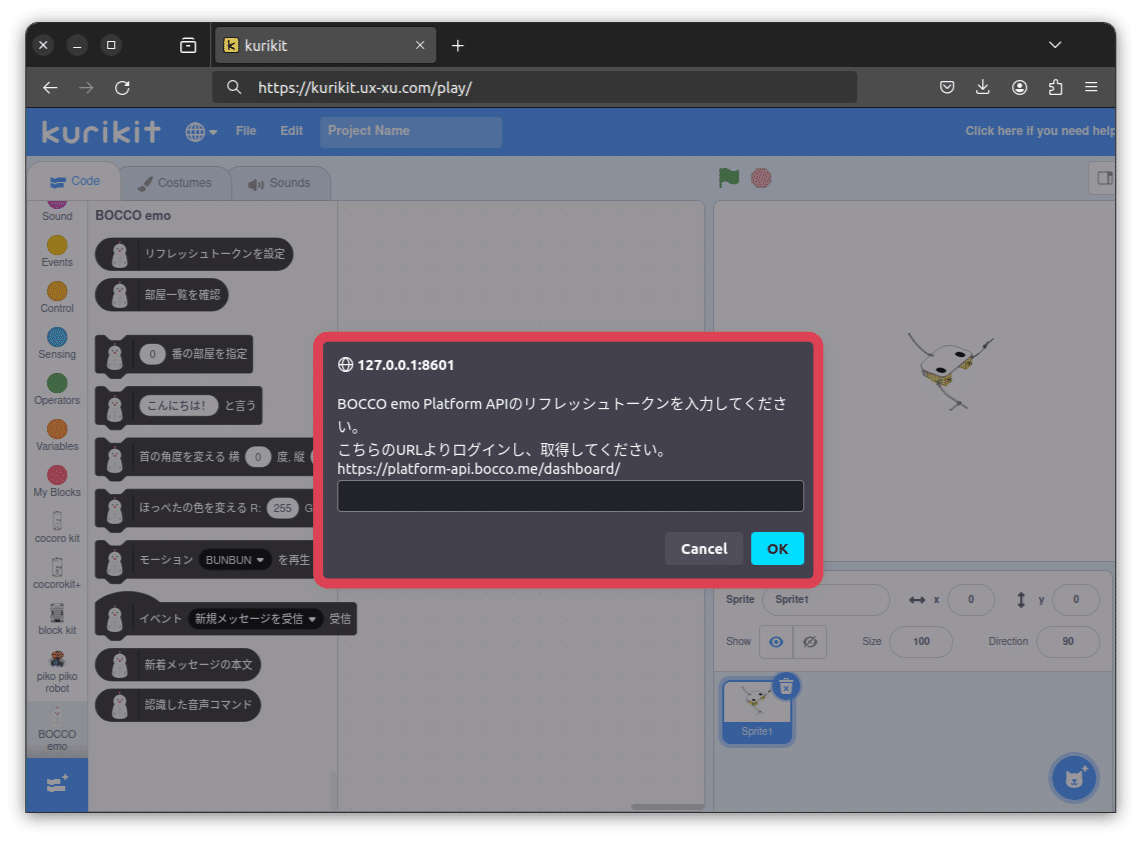
Task: Click the refresh token input field
Action: pos(570,496)
